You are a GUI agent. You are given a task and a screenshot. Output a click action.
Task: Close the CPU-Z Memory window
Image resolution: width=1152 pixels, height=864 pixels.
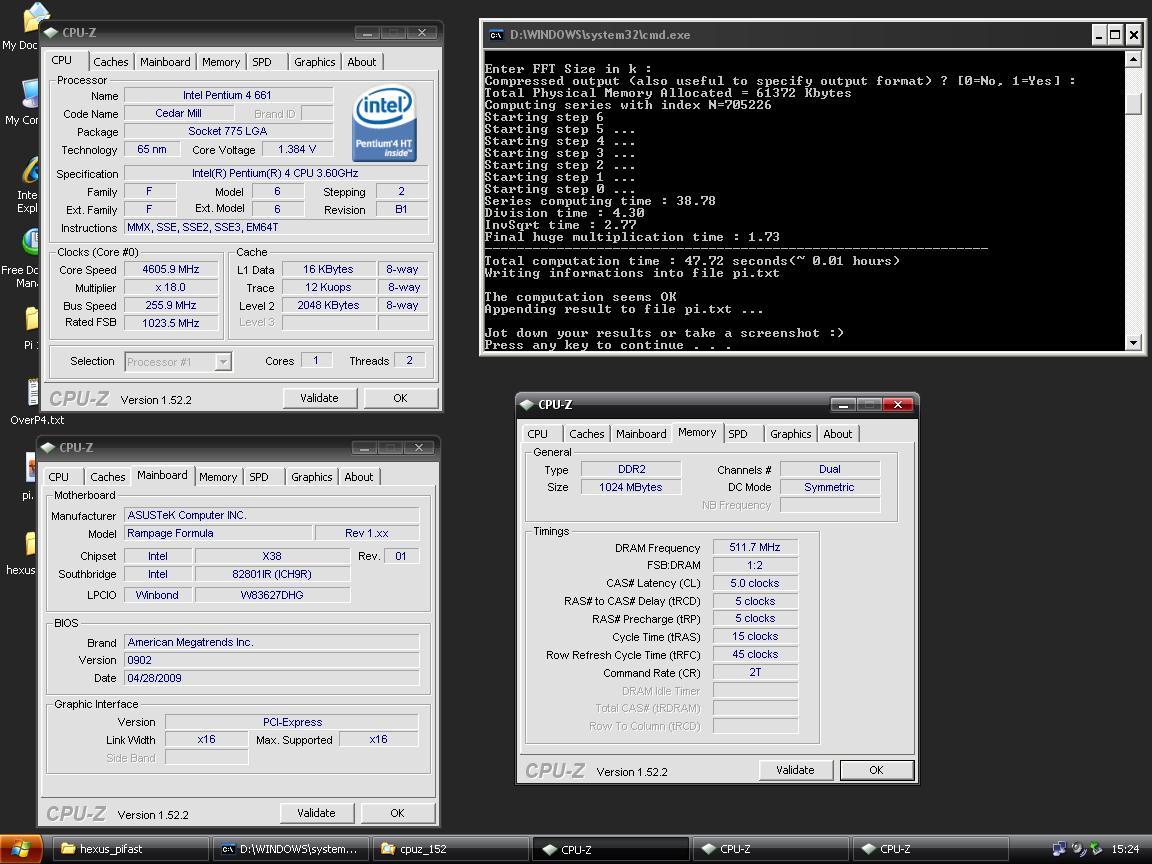tap(897, 405)
